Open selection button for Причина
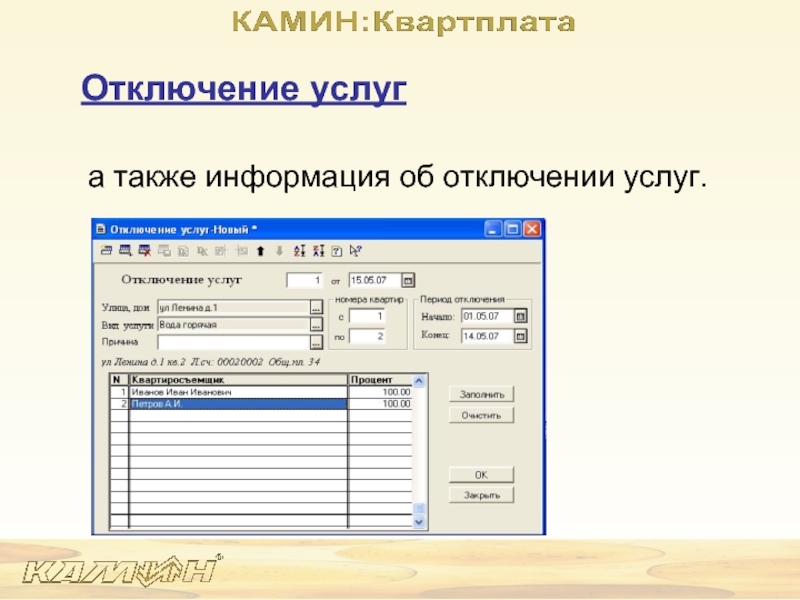 tap(316, 342)
